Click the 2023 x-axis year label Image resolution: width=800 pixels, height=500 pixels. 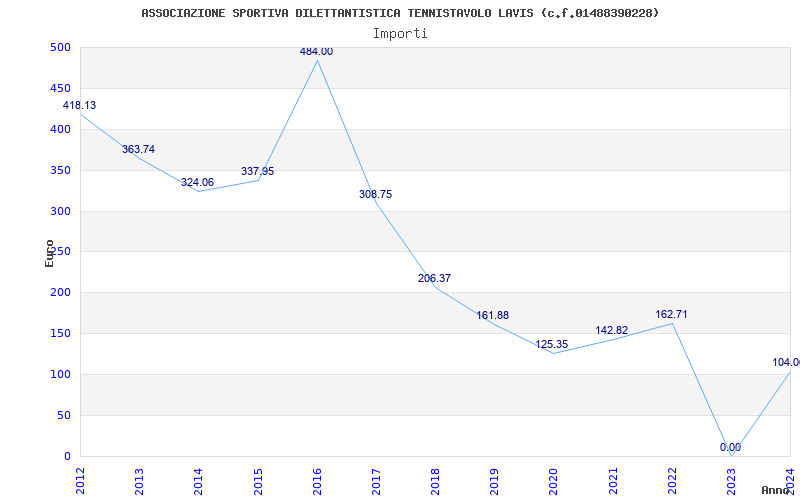coord(731,481)
